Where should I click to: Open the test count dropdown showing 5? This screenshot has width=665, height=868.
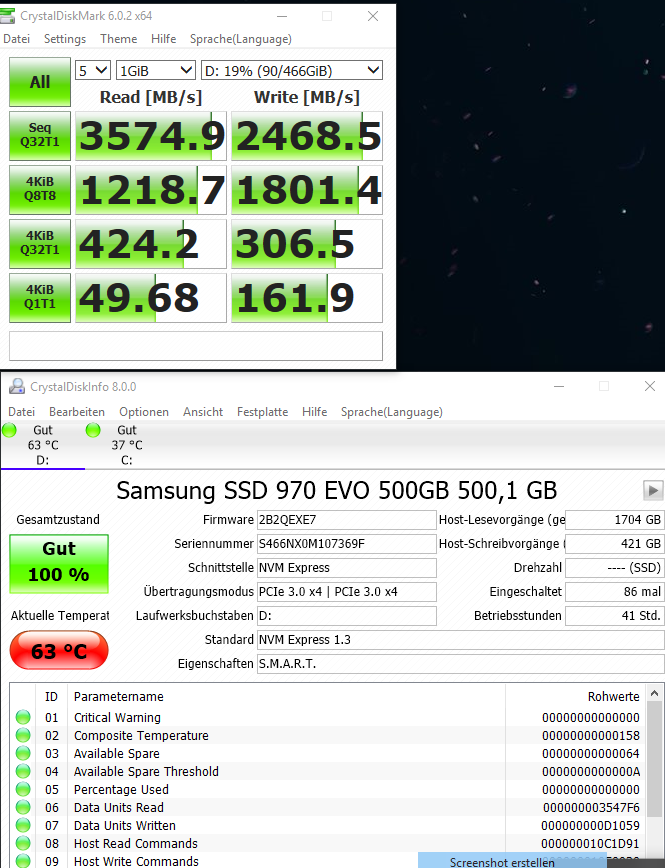click(93, 70)
